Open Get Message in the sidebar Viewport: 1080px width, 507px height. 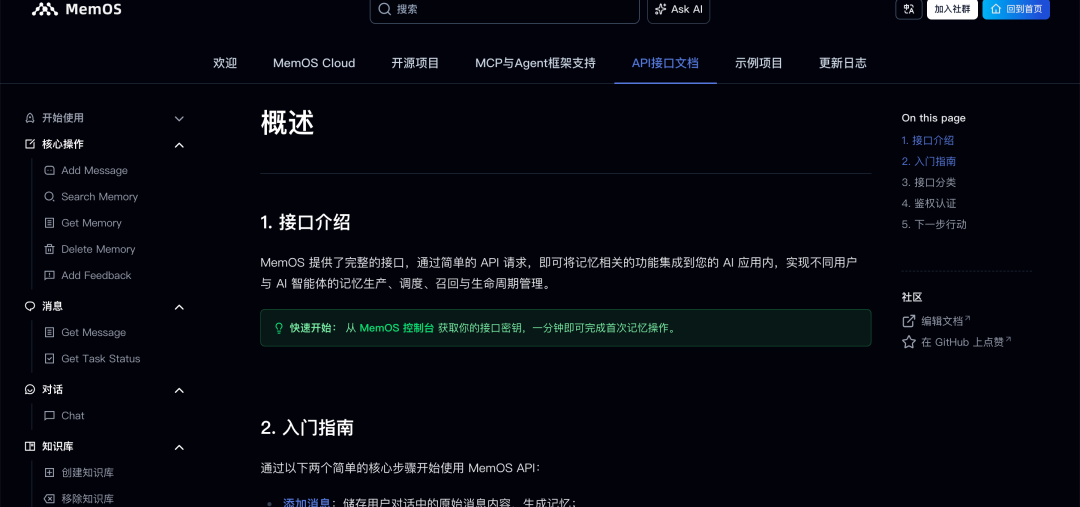coord(93,332)
